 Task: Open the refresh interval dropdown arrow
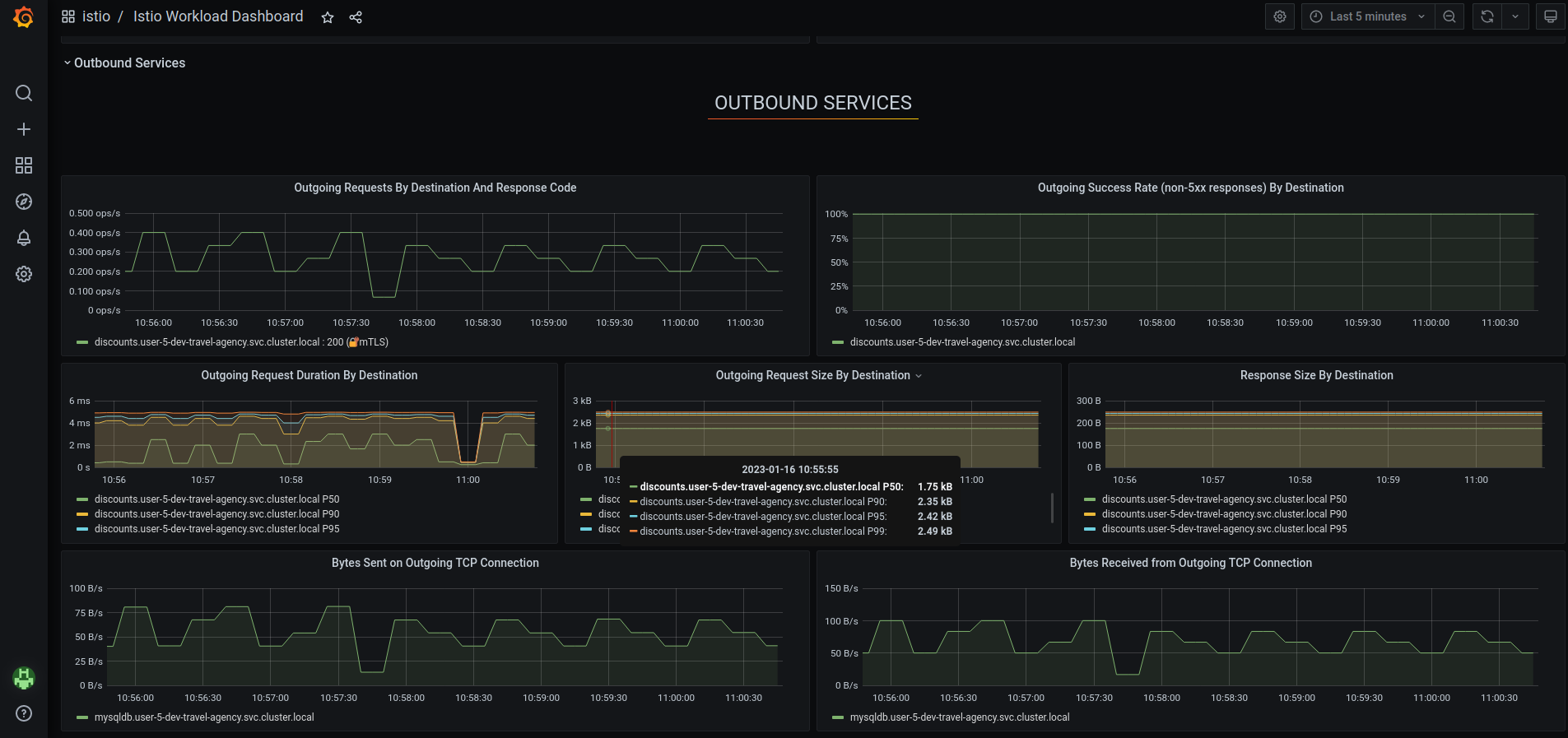point(1514,16)
